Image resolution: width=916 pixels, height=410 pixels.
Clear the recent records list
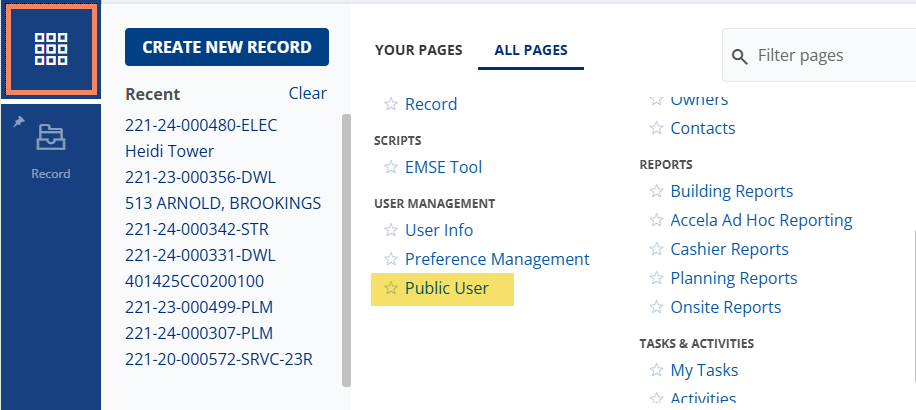point(307,93)
